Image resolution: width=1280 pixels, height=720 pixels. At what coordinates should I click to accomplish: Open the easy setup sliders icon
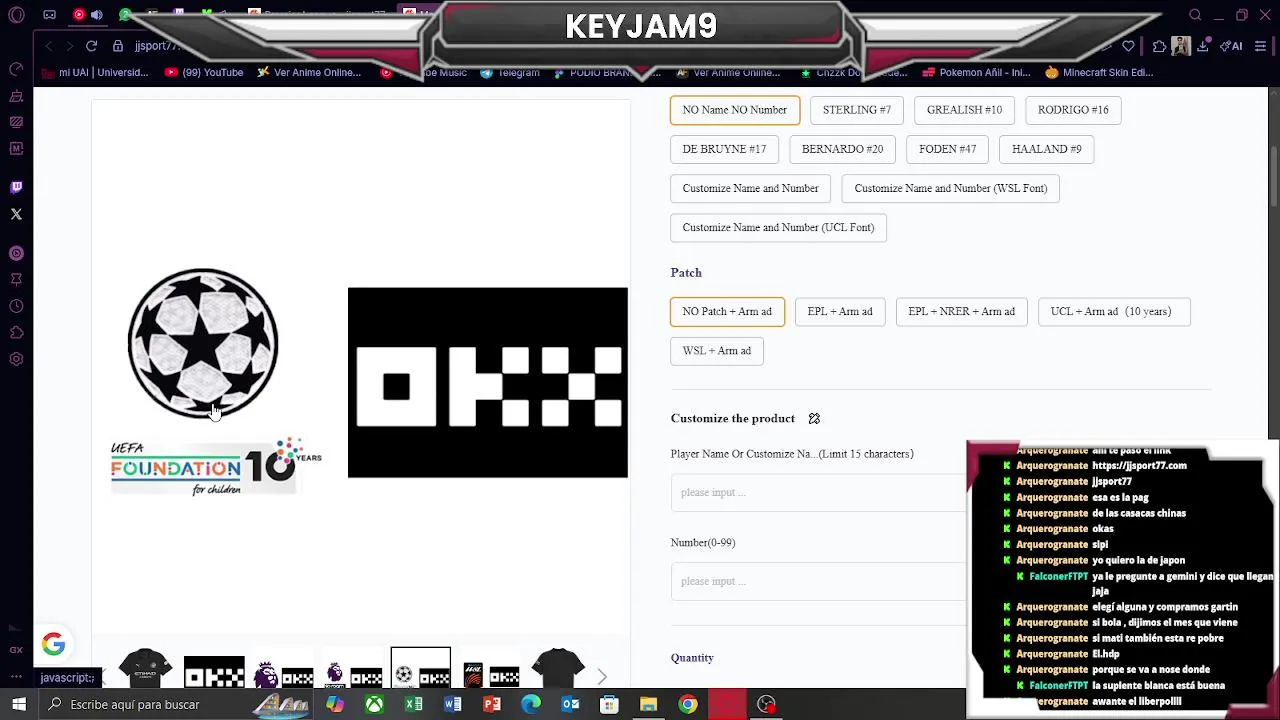coord(1261,46)
